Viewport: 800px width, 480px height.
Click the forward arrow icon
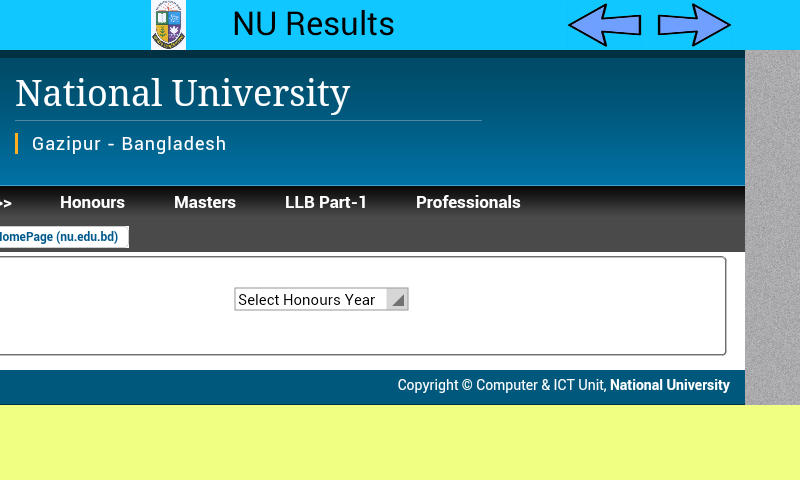(694, 24)
